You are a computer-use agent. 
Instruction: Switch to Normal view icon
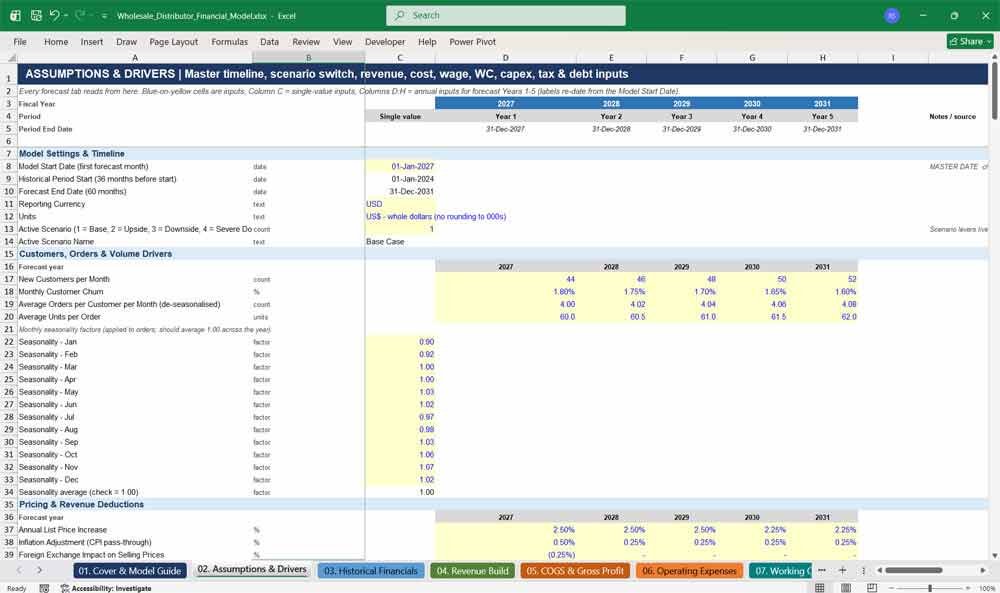(820, 587)
